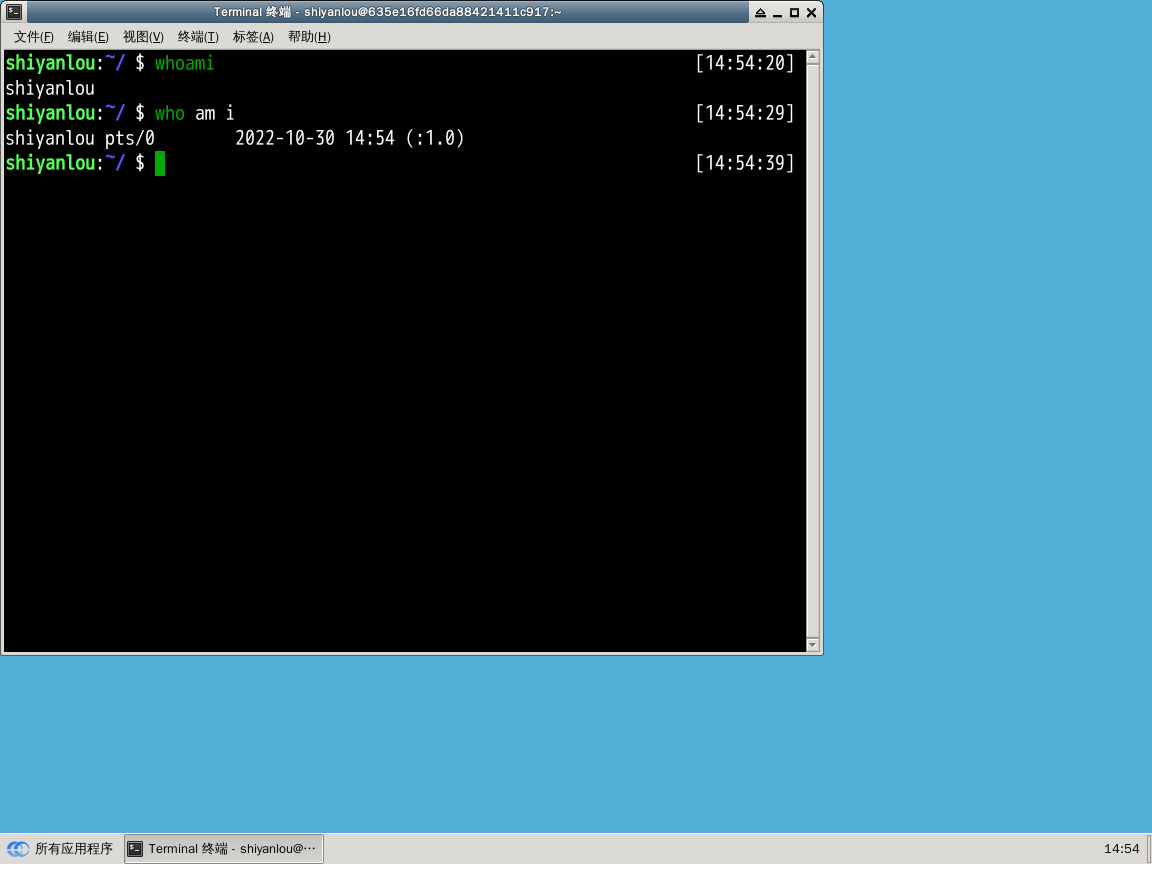
Task: Click the scrollbar up arrow in the terminal
Action: [812, 58]
